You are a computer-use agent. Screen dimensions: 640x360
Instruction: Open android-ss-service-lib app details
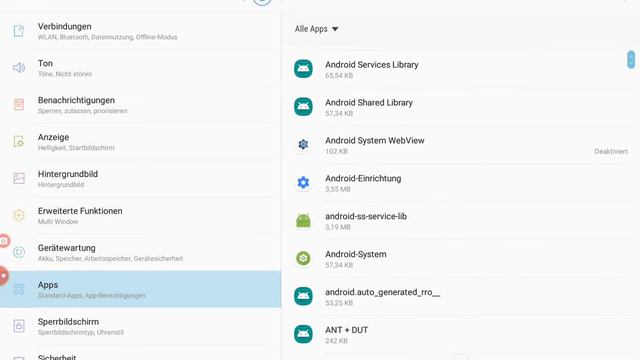coord(461,220)
